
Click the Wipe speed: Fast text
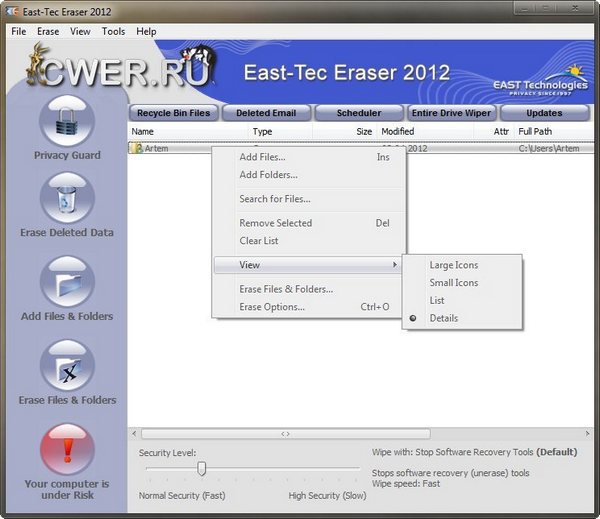(x=406, y=483)
